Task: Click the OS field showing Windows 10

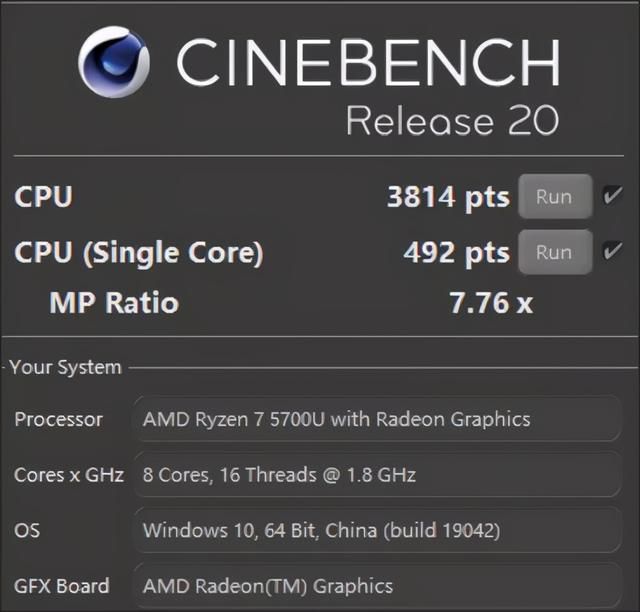Action: [378, 530]
